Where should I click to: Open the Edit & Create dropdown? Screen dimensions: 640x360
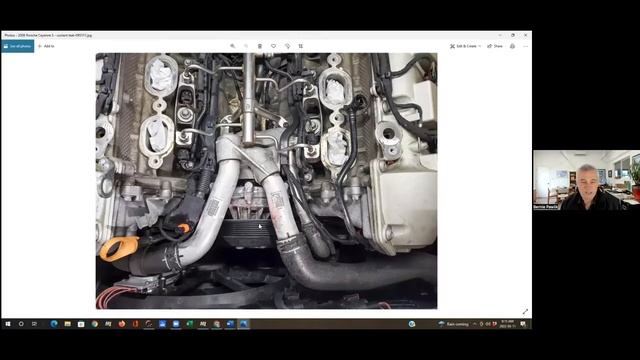(465, 46)
